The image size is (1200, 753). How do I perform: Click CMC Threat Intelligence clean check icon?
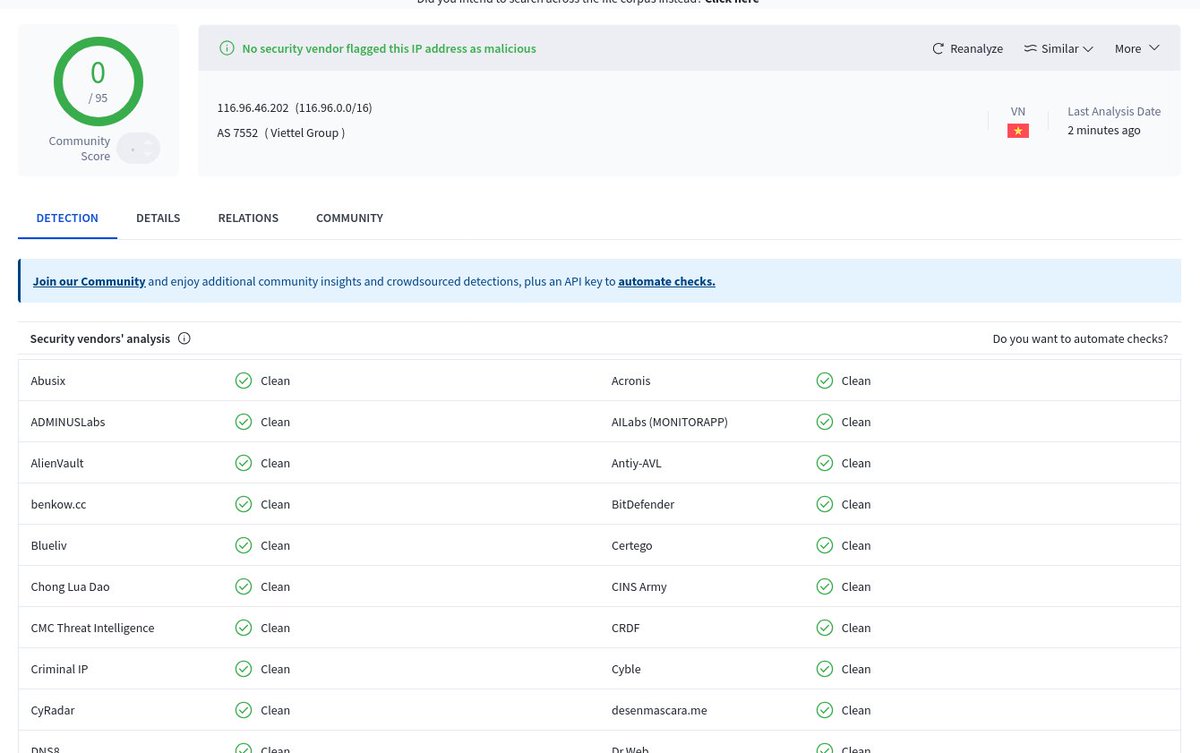pos(243,628)
